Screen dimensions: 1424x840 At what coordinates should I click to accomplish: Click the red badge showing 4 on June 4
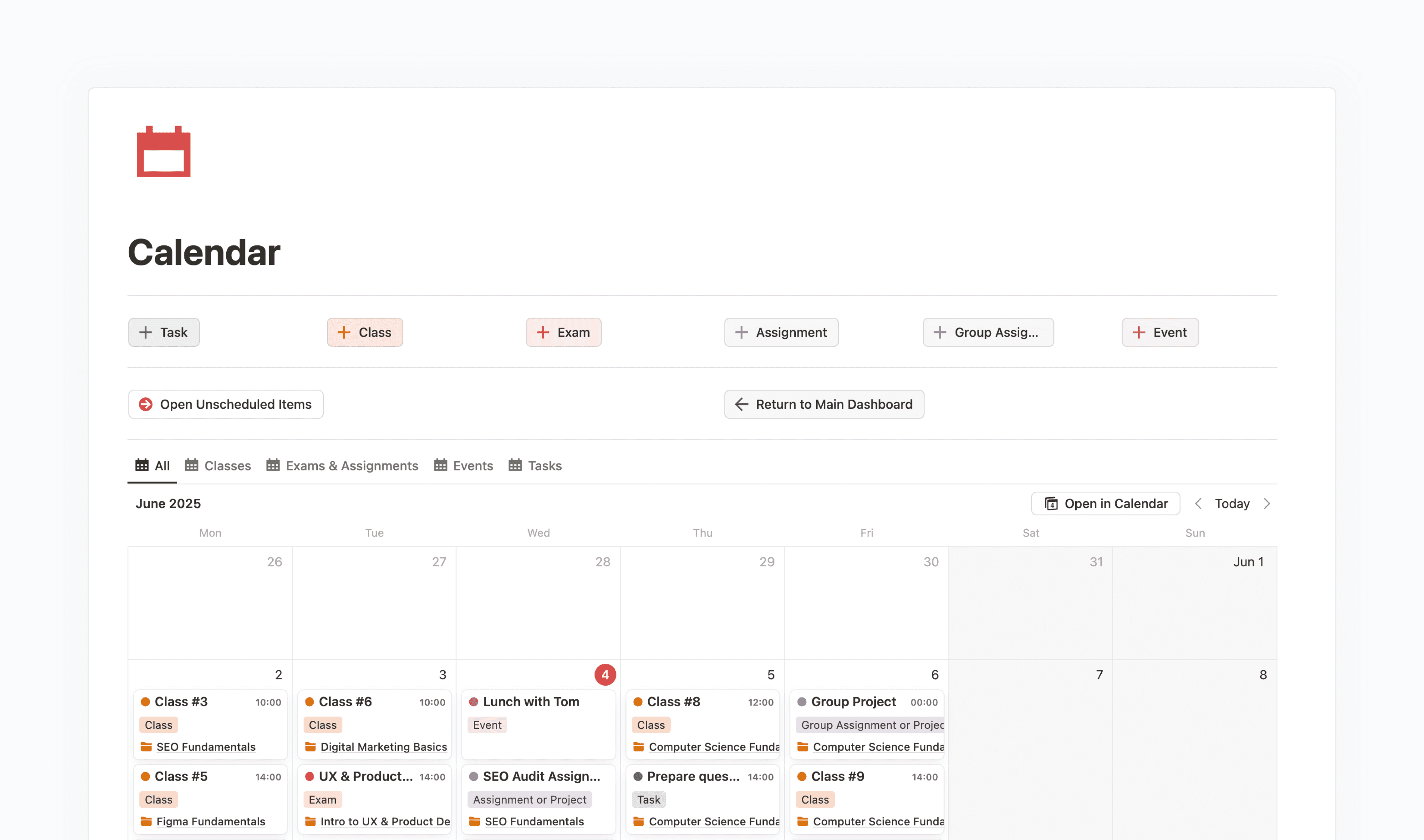click(x=605, y=674)
